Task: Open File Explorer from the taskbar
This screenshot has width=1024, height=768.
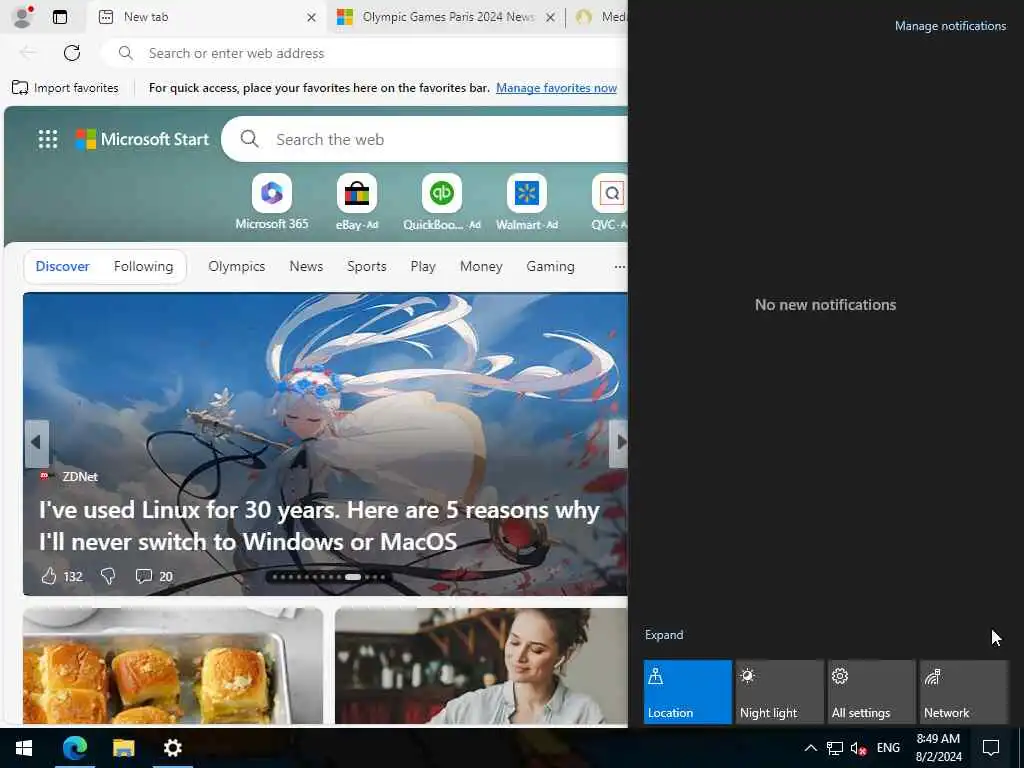Action: [x=123, y=748]
